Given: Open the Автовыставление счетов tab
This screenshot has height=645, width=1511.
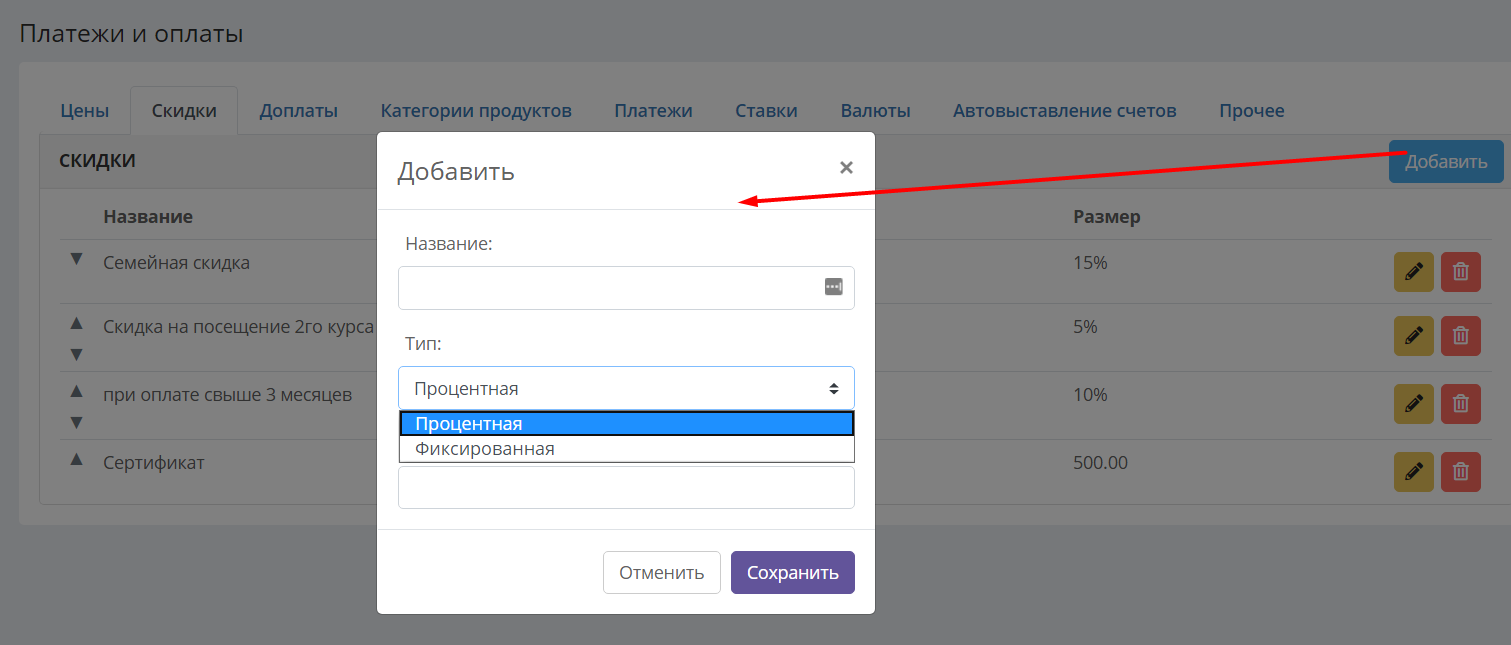Looking at the screenshot, I should click(1064, 111).
